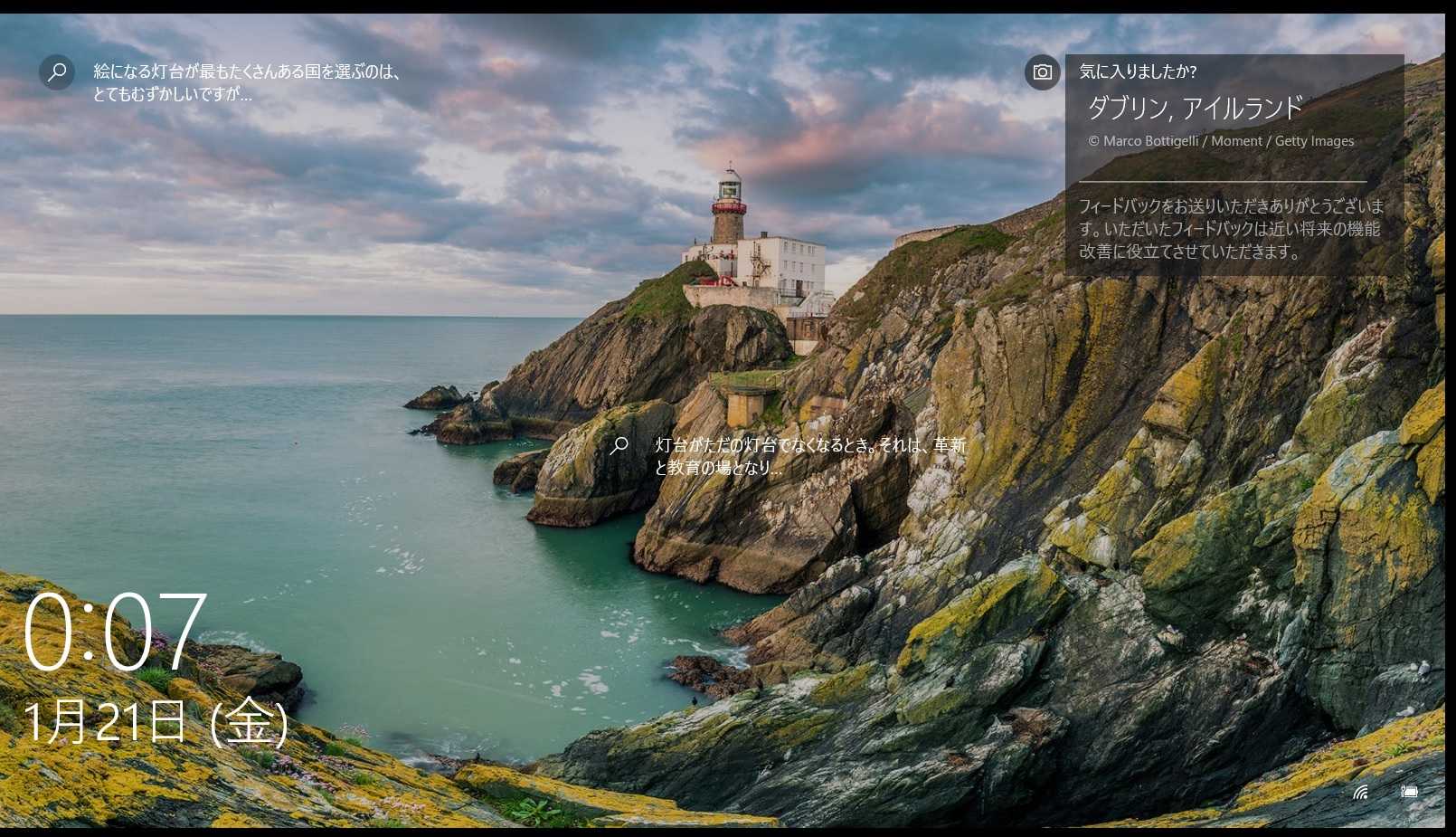The height and width of the screenshot is (837, 1456).
Task: Click the lighthouse tower in the photo
Action: pyautogui.click(x=728, y=208)
